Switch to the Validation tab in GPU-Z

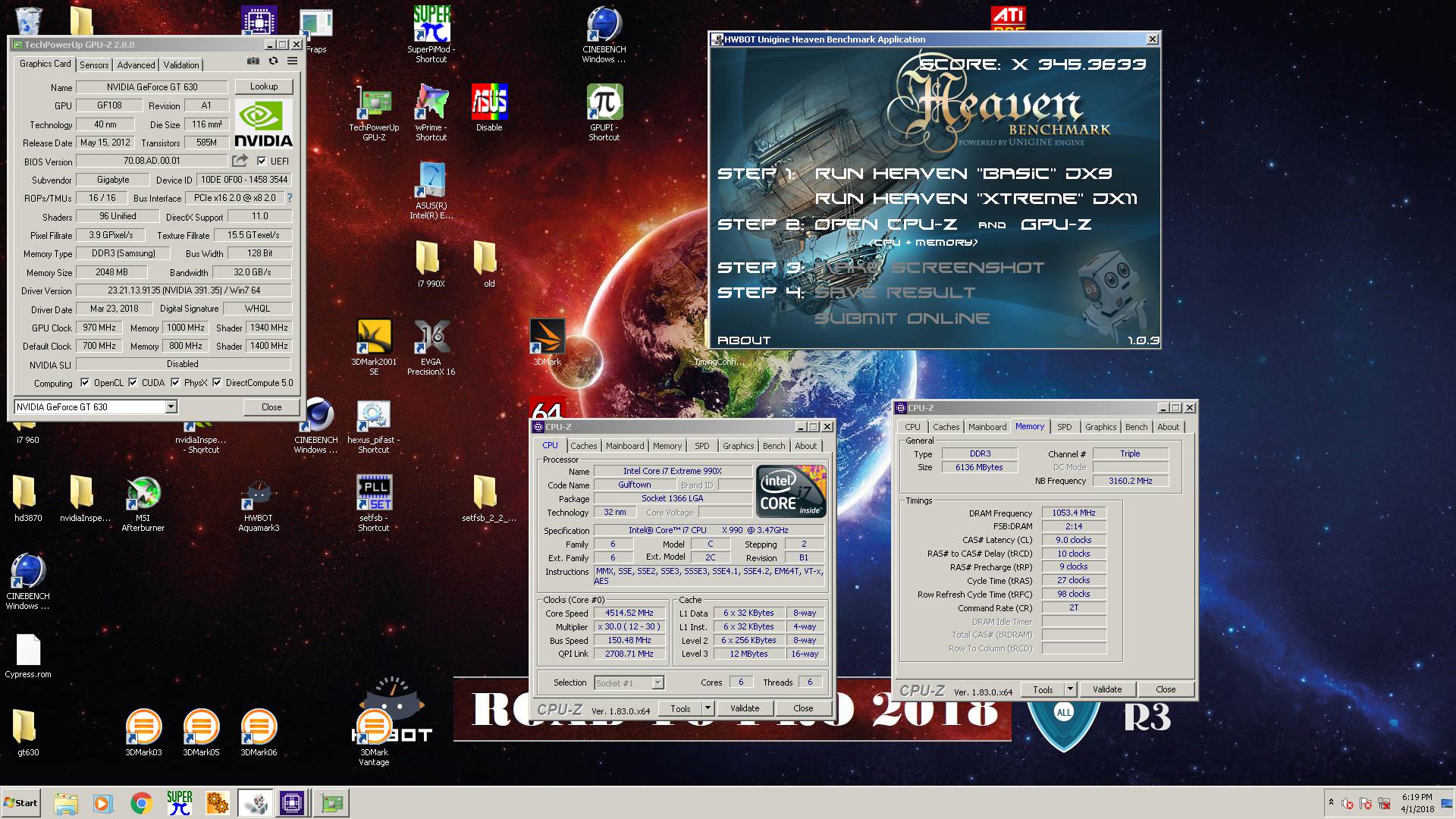click(181, 65)
